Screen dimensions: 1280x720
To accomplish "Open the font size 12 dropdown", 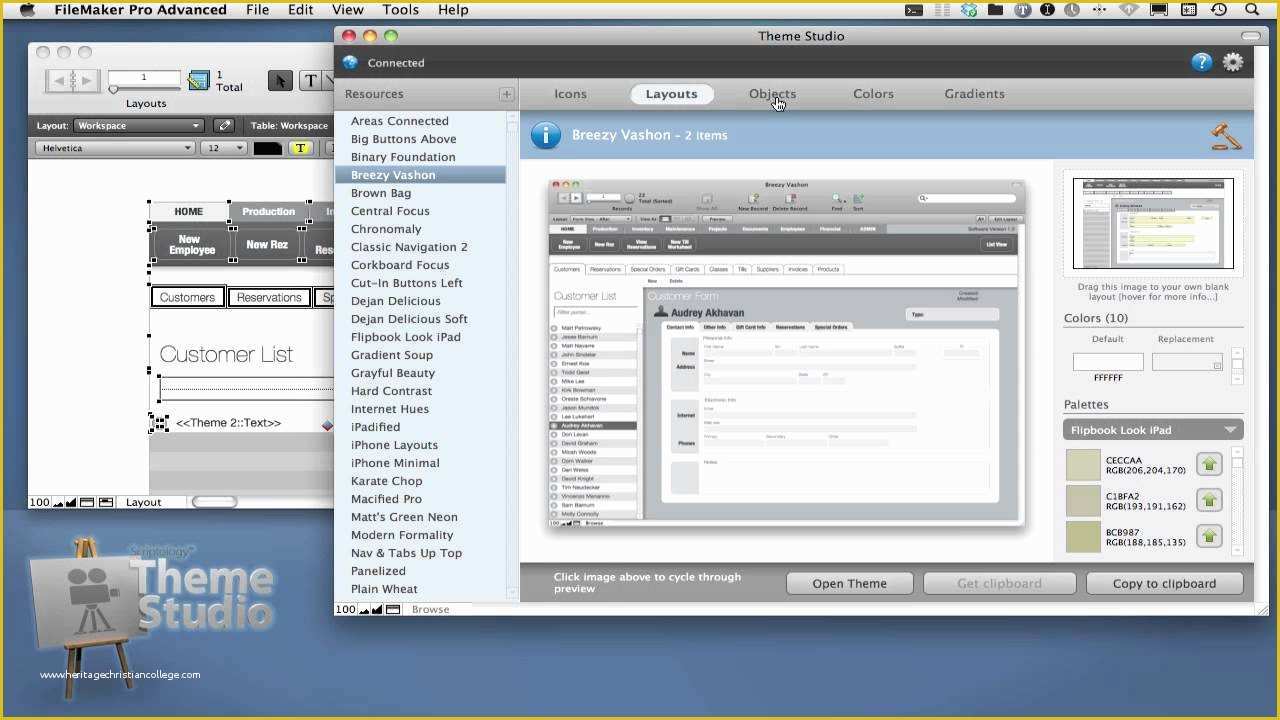I will tap(224, 148).
